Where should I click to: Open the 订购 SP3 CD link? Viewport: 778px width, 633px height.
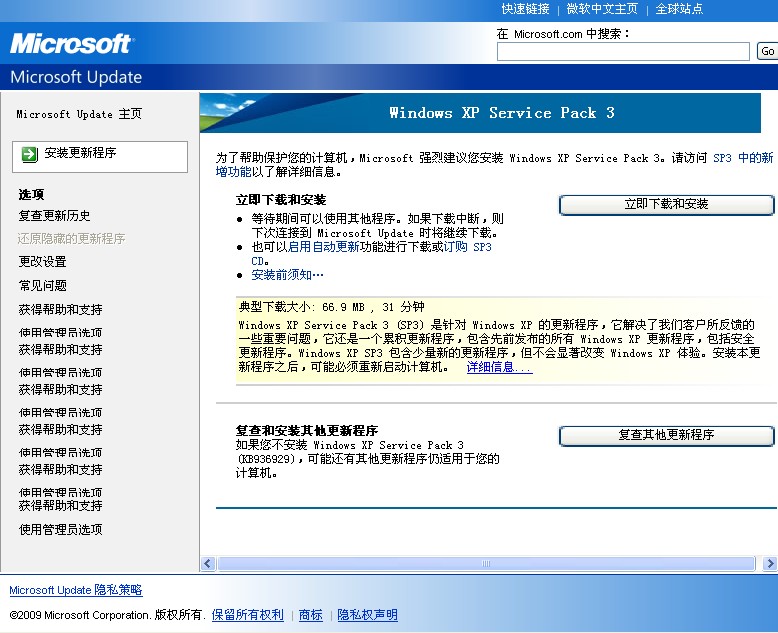(x=467, y=247)
